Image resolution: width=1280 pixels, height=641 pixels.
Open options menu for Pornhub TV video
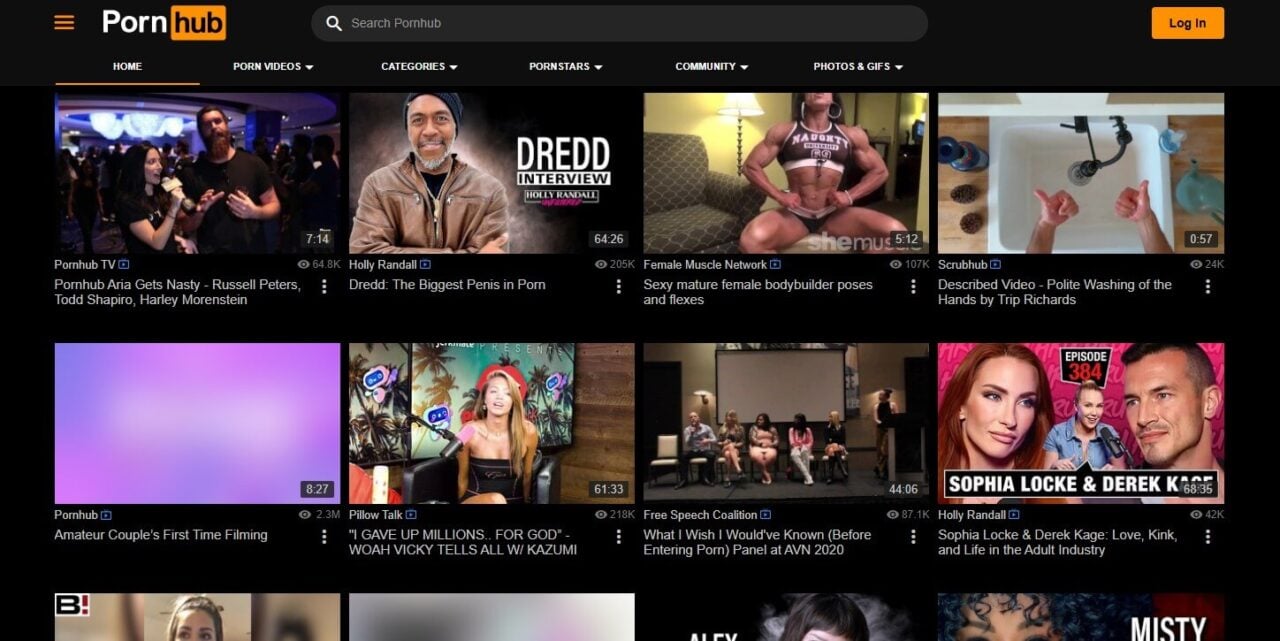click(324, 287)
